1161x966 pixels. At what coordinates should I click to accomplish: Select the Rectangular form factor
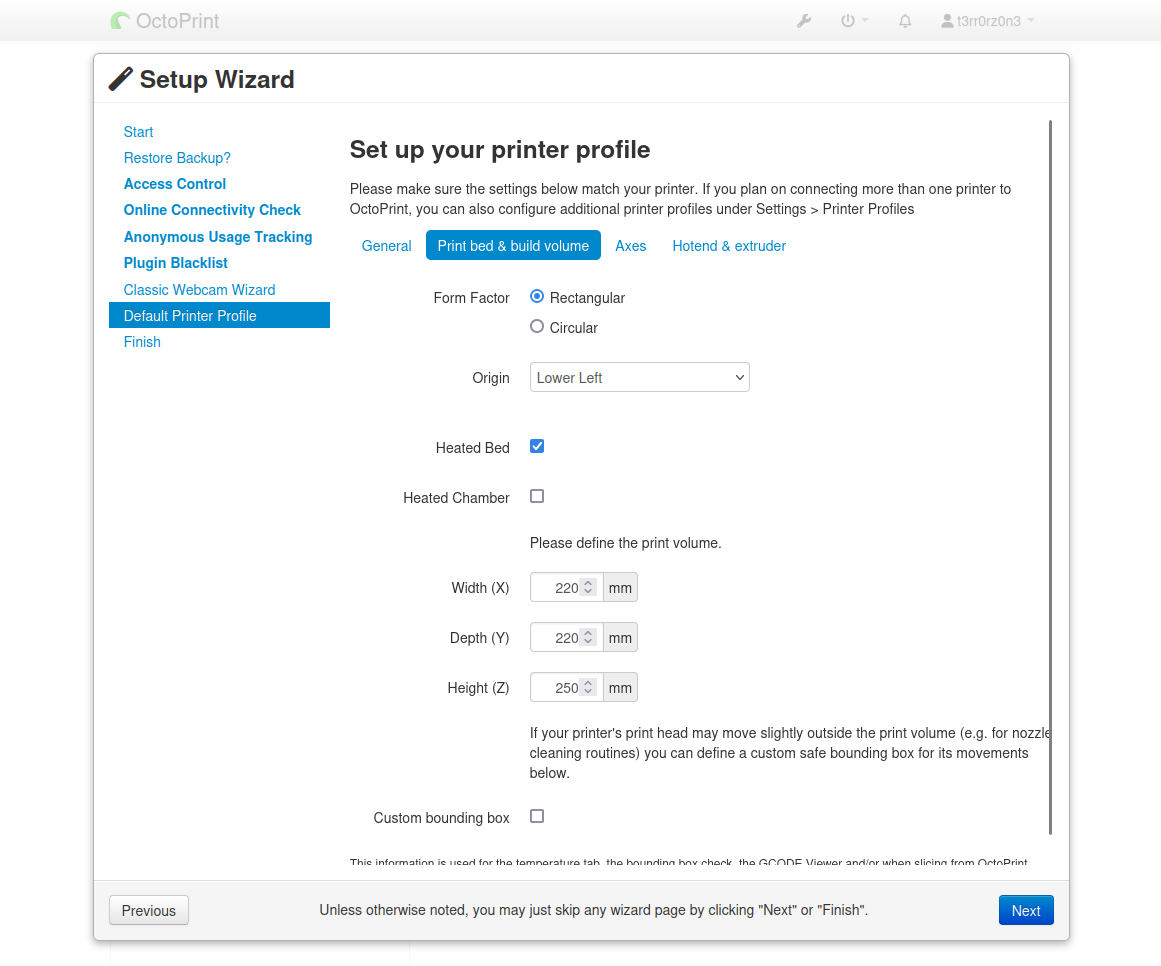coord(537,297)
